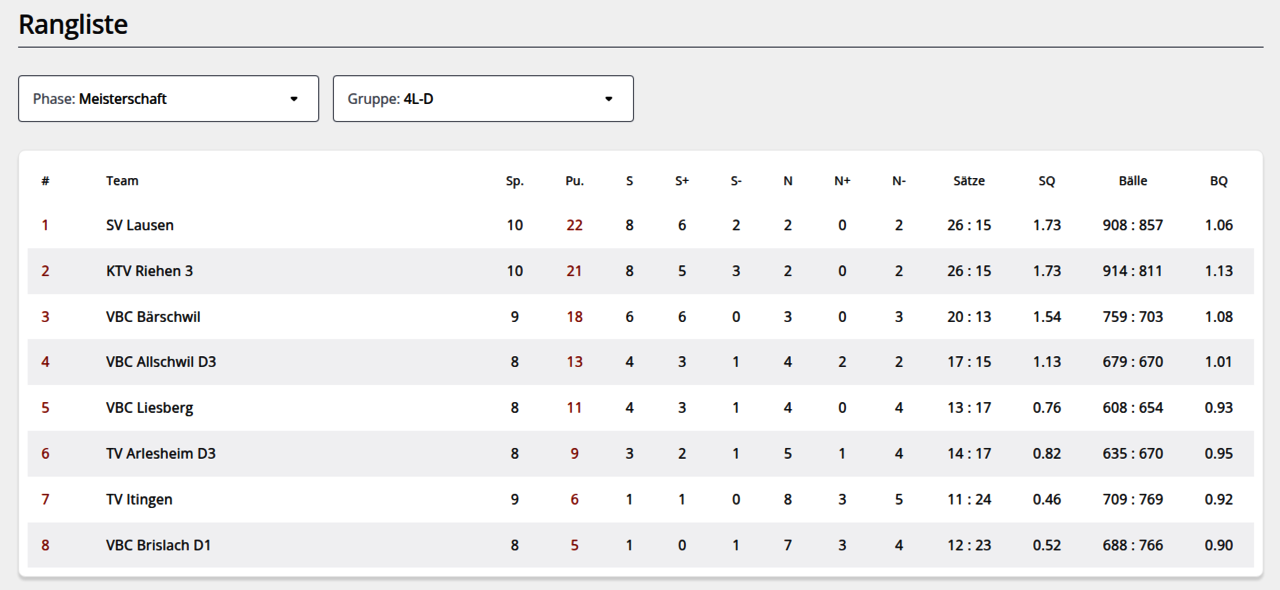Click the Rangliste page heading

[73, 25]
